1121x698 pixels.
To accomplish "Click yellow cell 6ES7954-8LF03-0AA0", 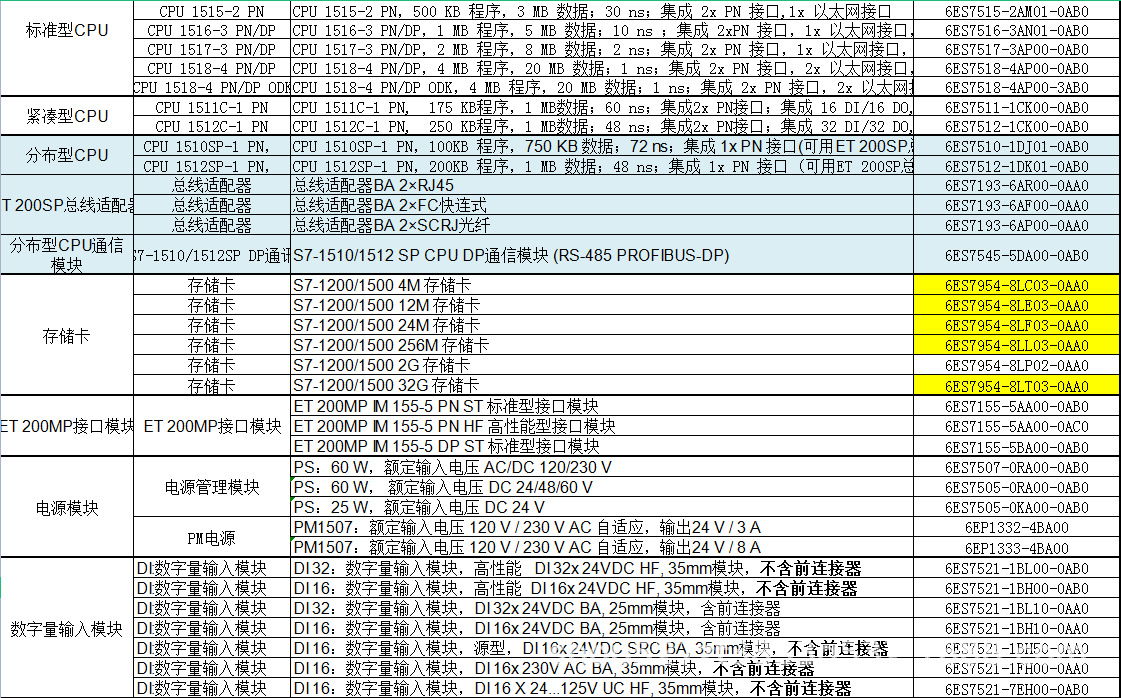I will (x=1017, y=325).
